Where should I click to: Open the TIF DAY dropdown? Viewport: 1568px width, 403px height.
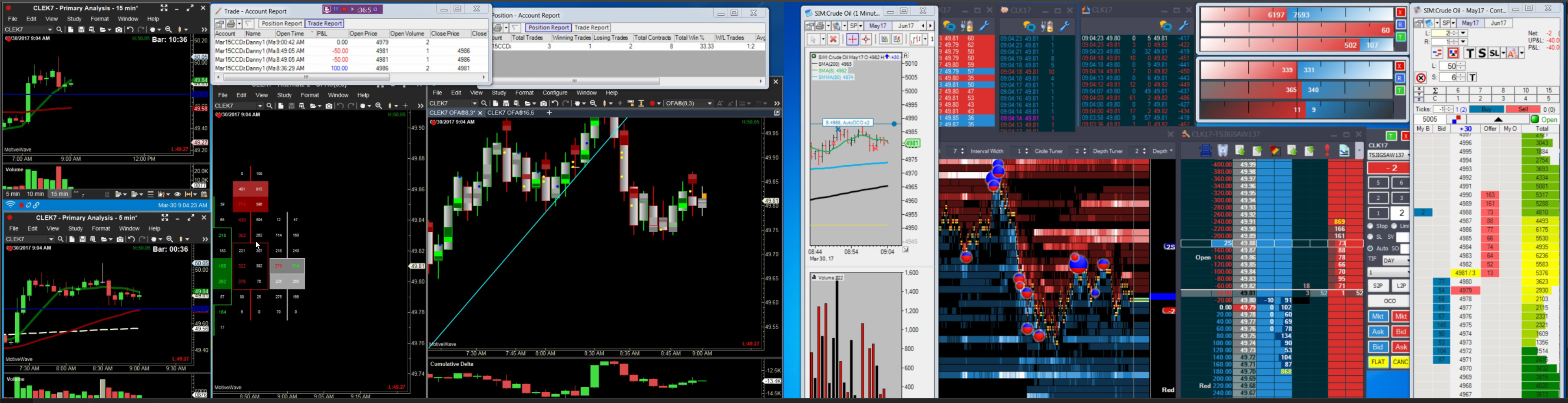[1396, 260]
